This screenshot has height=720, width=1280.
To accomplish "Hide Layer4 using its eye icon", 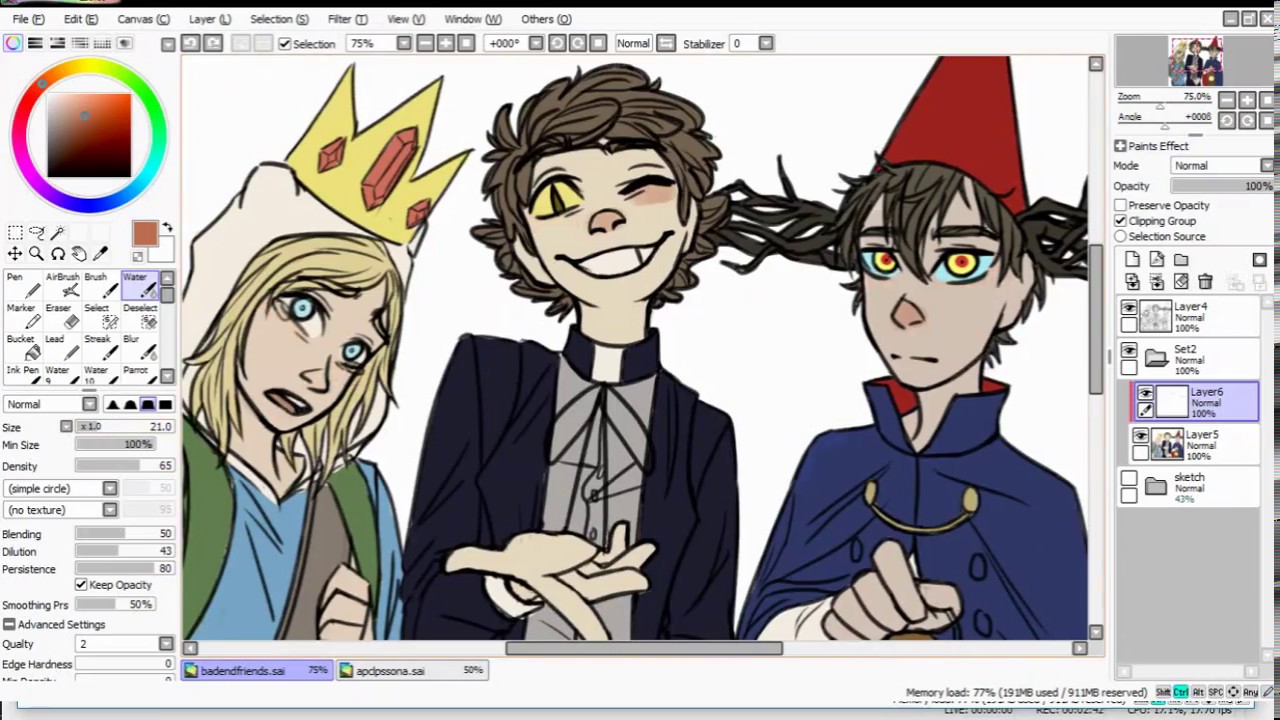I will tap(1129, 309).
